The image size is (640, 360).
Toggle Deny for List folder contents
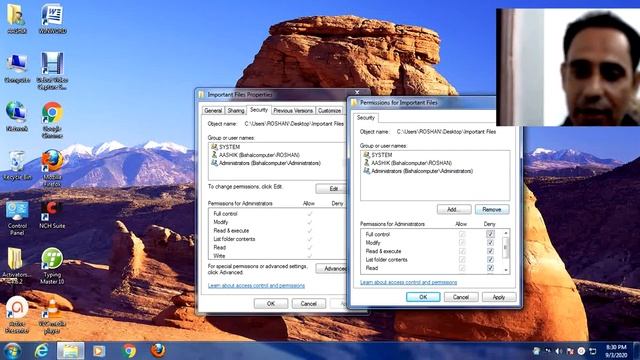click(x=490, y=260)
